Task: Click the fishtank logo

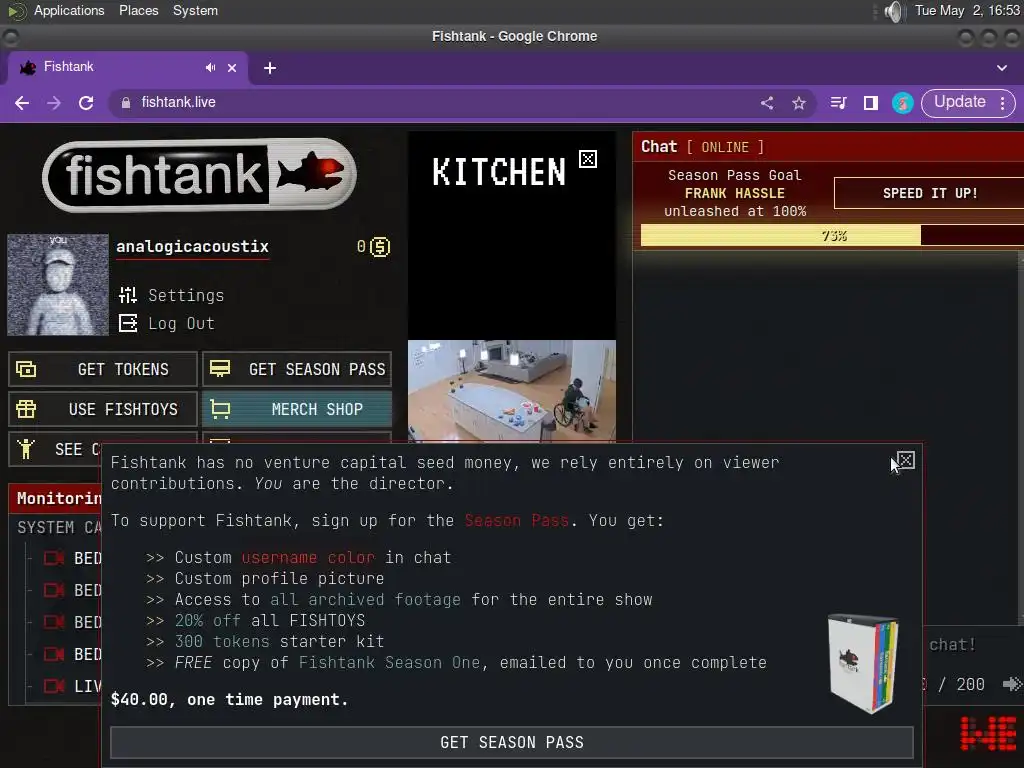Action: coord(199,174)
